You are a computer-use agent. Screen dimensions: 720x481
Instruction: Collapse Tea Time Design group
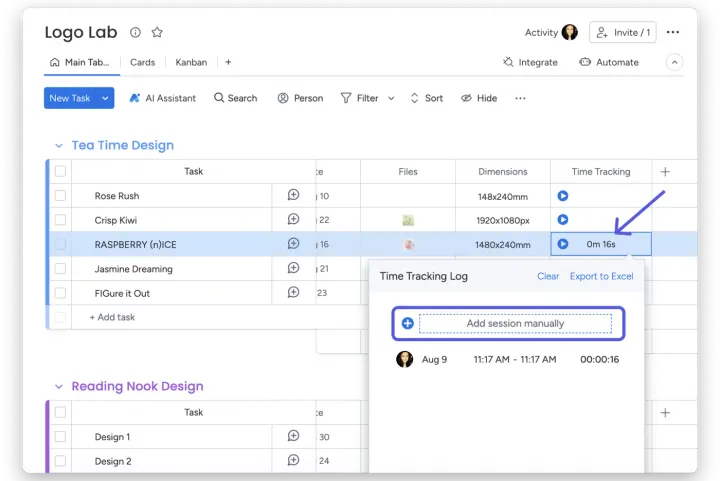coord(59,145)
